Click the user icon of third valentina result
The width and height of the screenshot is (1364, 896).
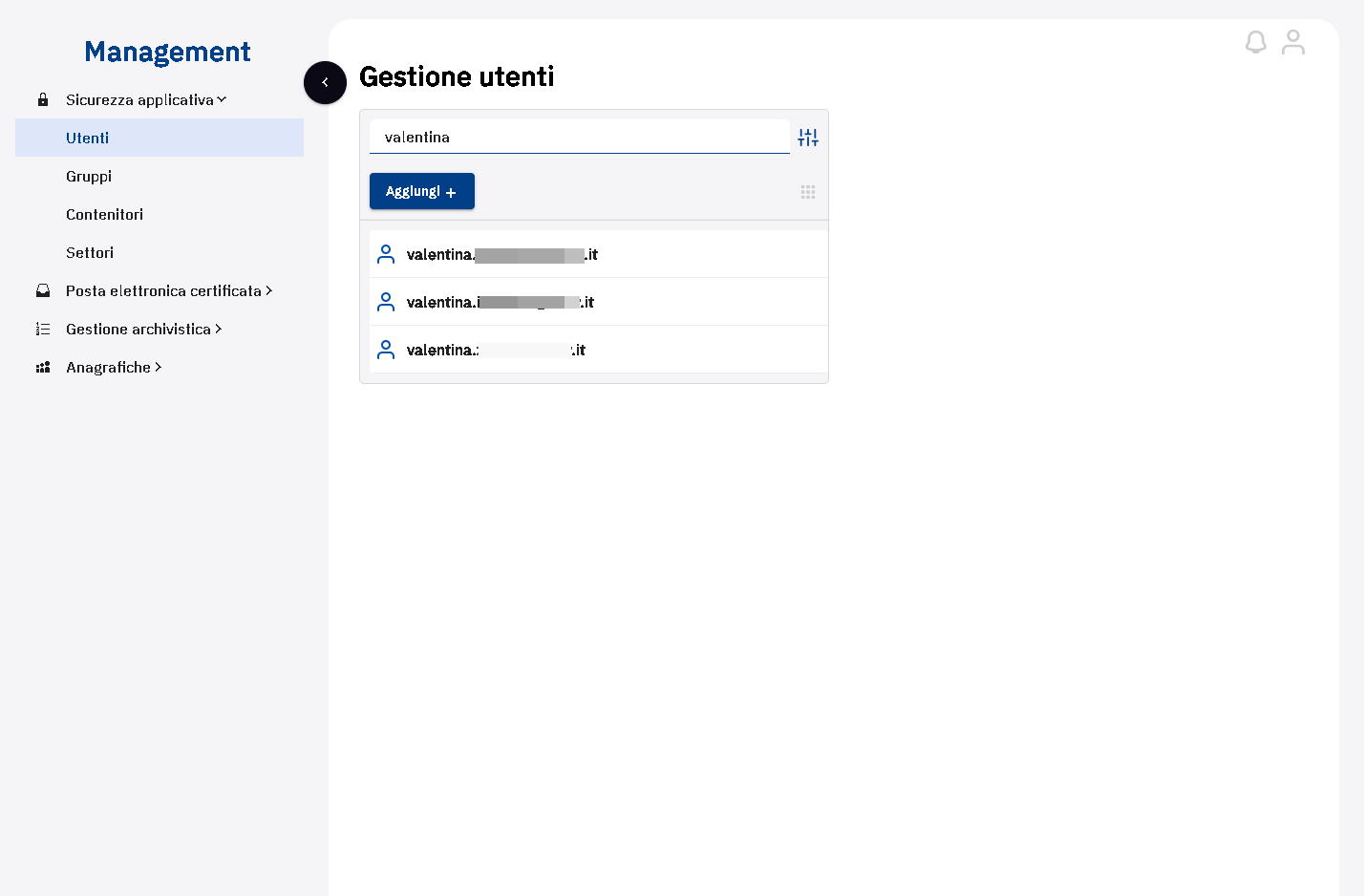pos(386,350)
